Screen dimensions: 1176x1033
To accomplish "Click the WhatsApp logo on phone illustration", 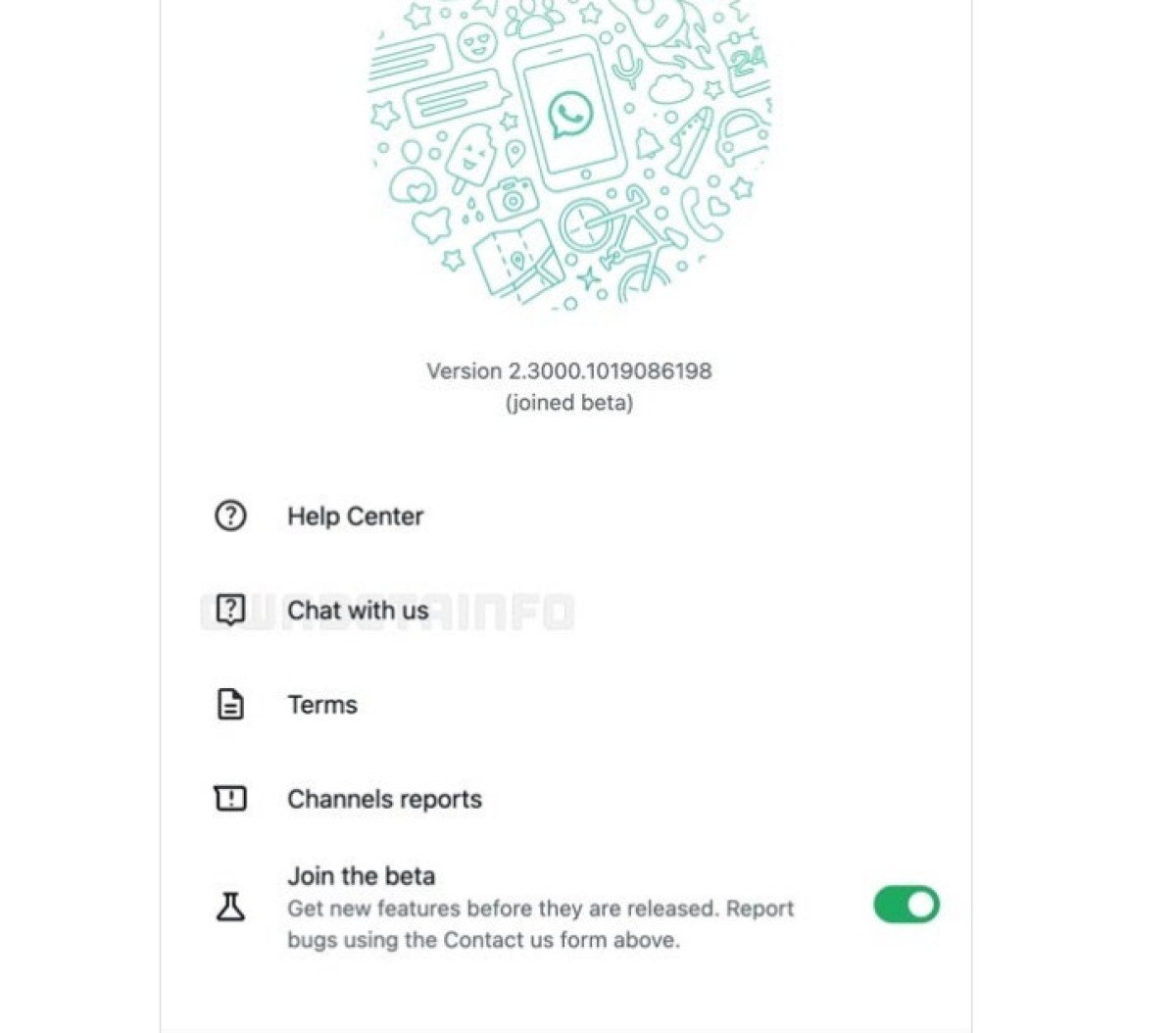I will (570, 114).
